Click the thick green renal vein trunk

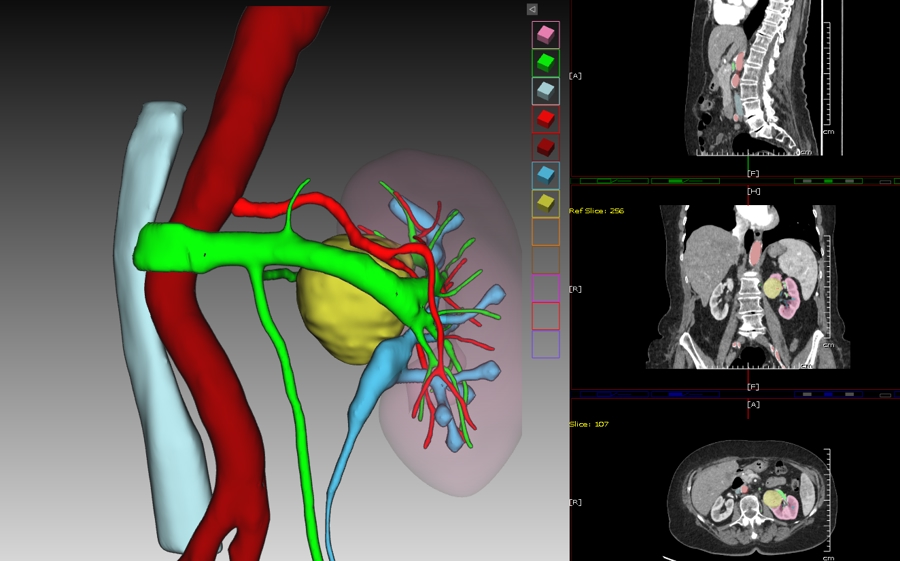[x=241, y=251]
